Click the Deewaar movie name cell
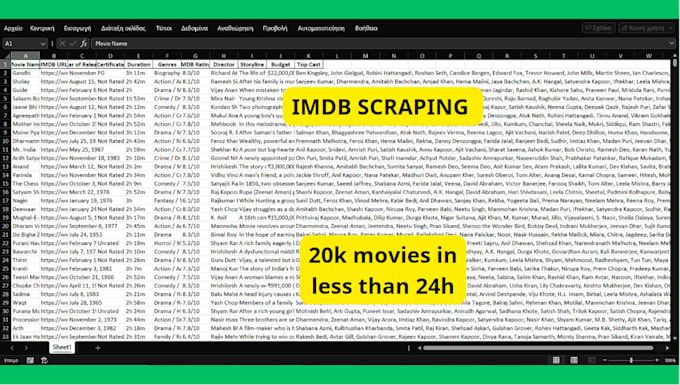This screenshot has height=385, width=680. pyautogui.click(x=25, y=209)
